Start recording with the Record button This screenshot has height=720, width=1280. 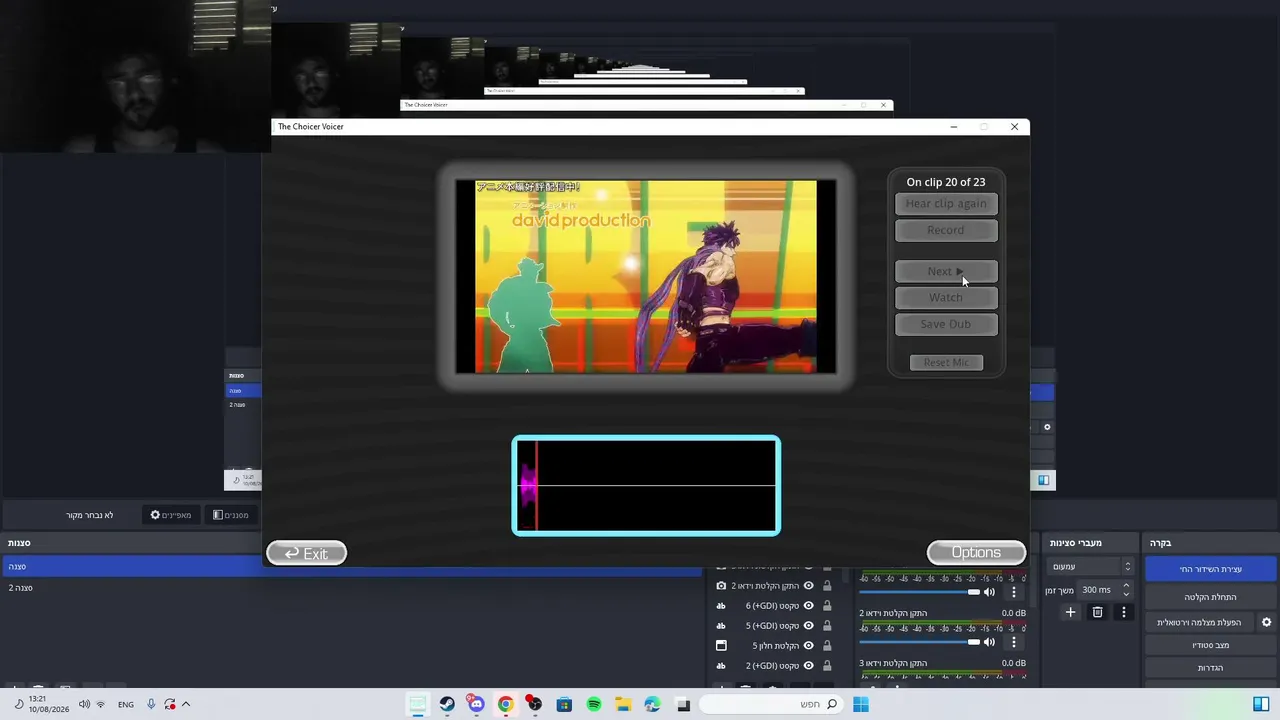(946, 231)
